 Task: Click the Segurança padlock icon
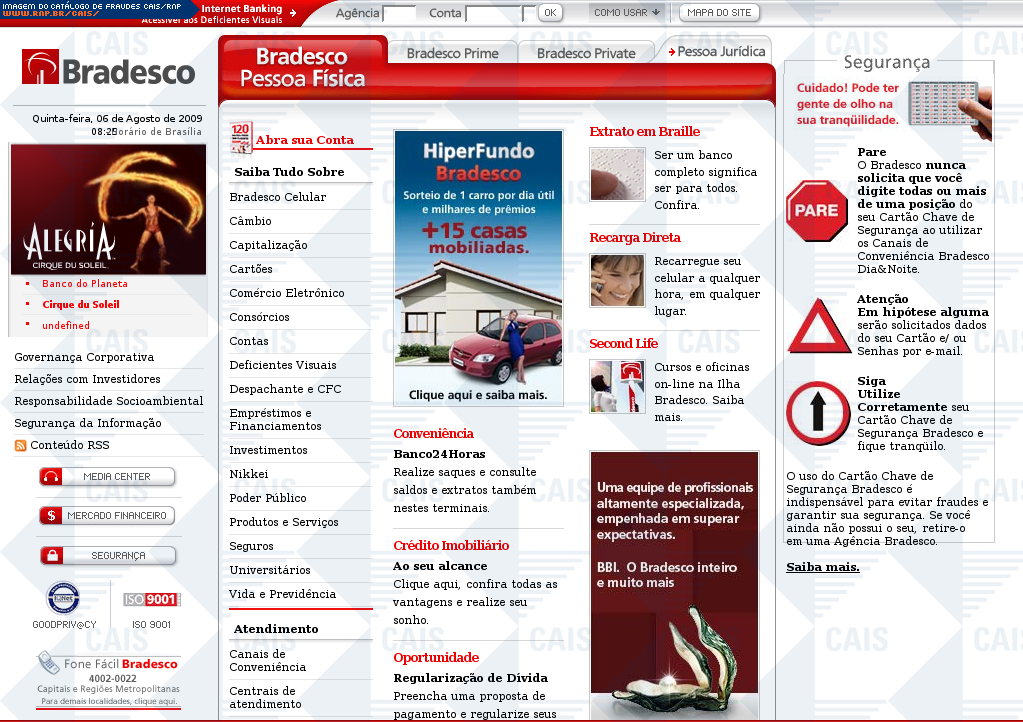(x=52, y=555)
